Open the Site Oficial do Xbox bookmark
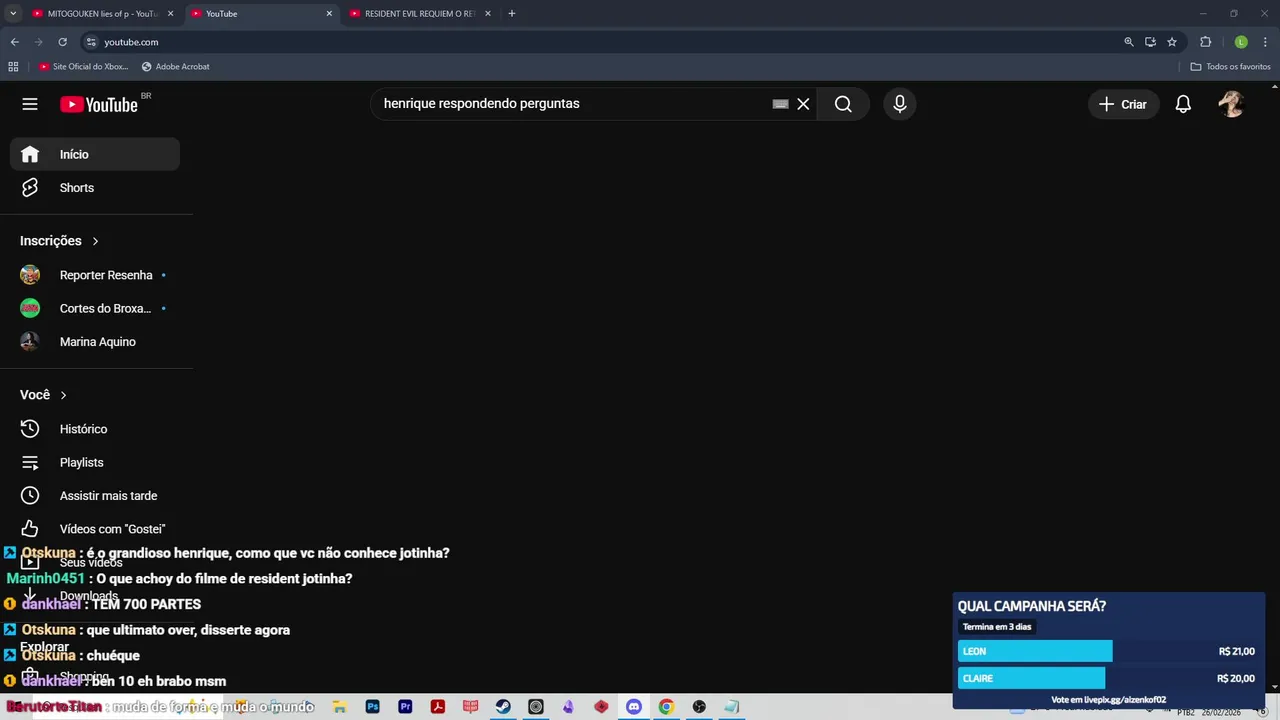 (x=84, y=67)
